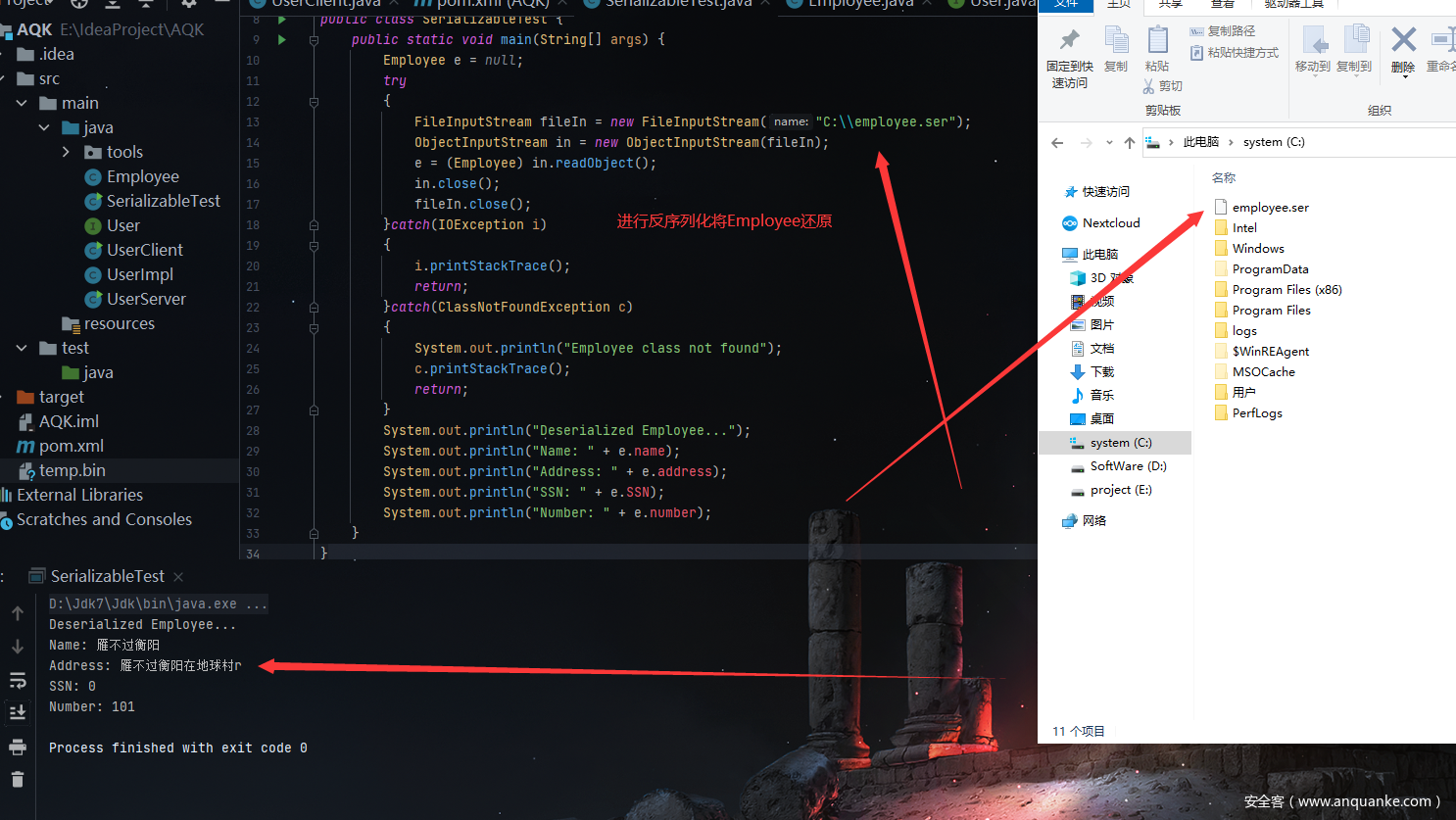The height and width of the screenshot is (820, 1456).
Task: Click the Paste (粘贴) button in Explorer ribbon
Action: coord(1157,50)
